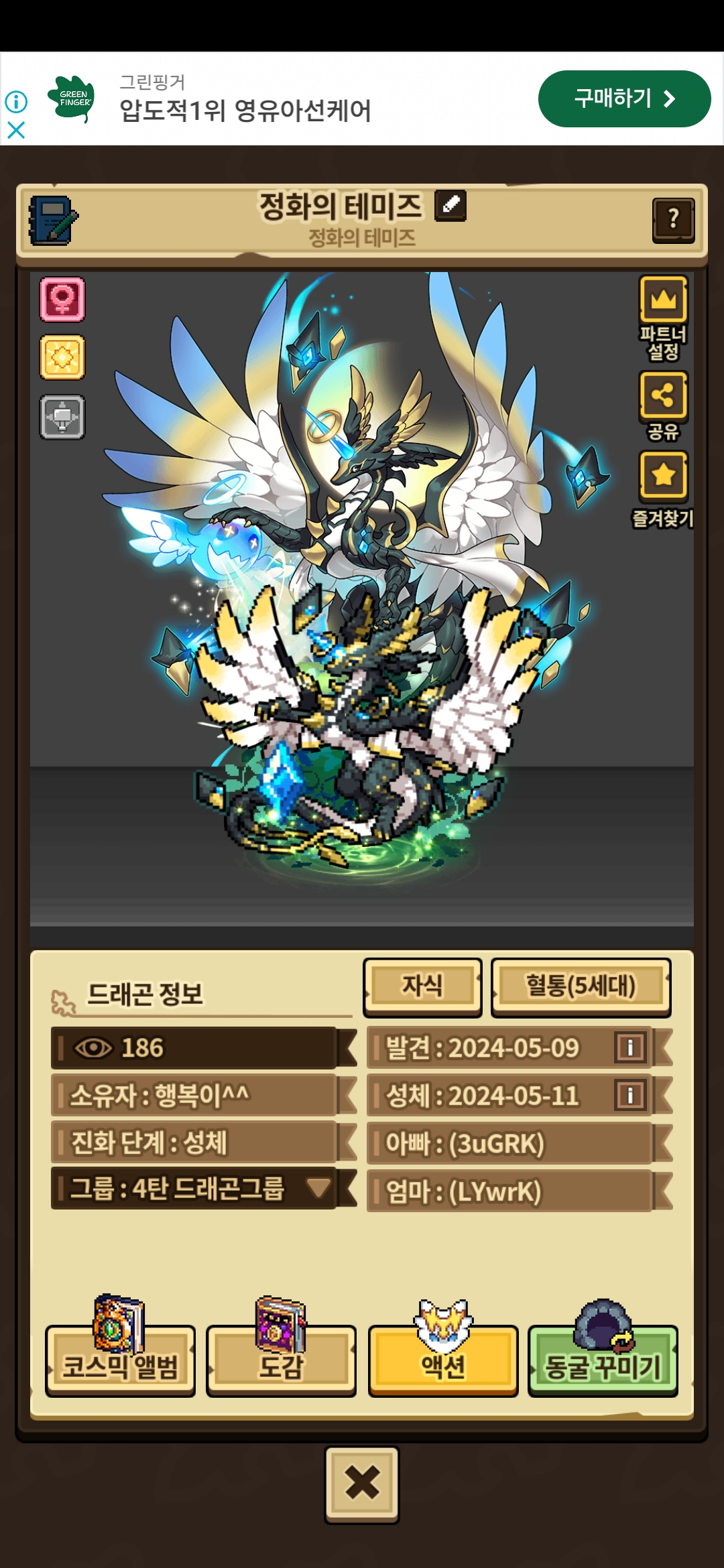Tap ad 구매하기 button
724x1568 pixels.
(624, 99)
